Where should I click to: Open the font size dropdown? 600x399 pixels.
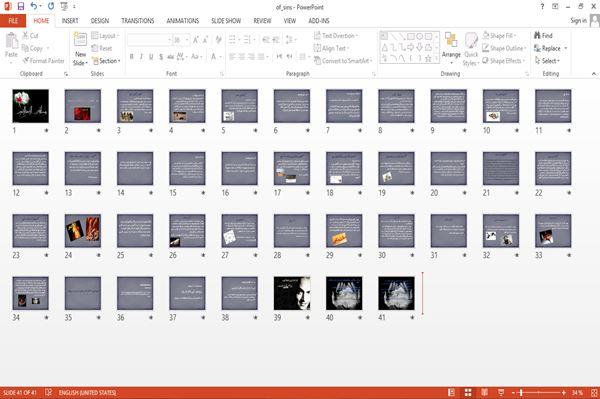point(187,40)
